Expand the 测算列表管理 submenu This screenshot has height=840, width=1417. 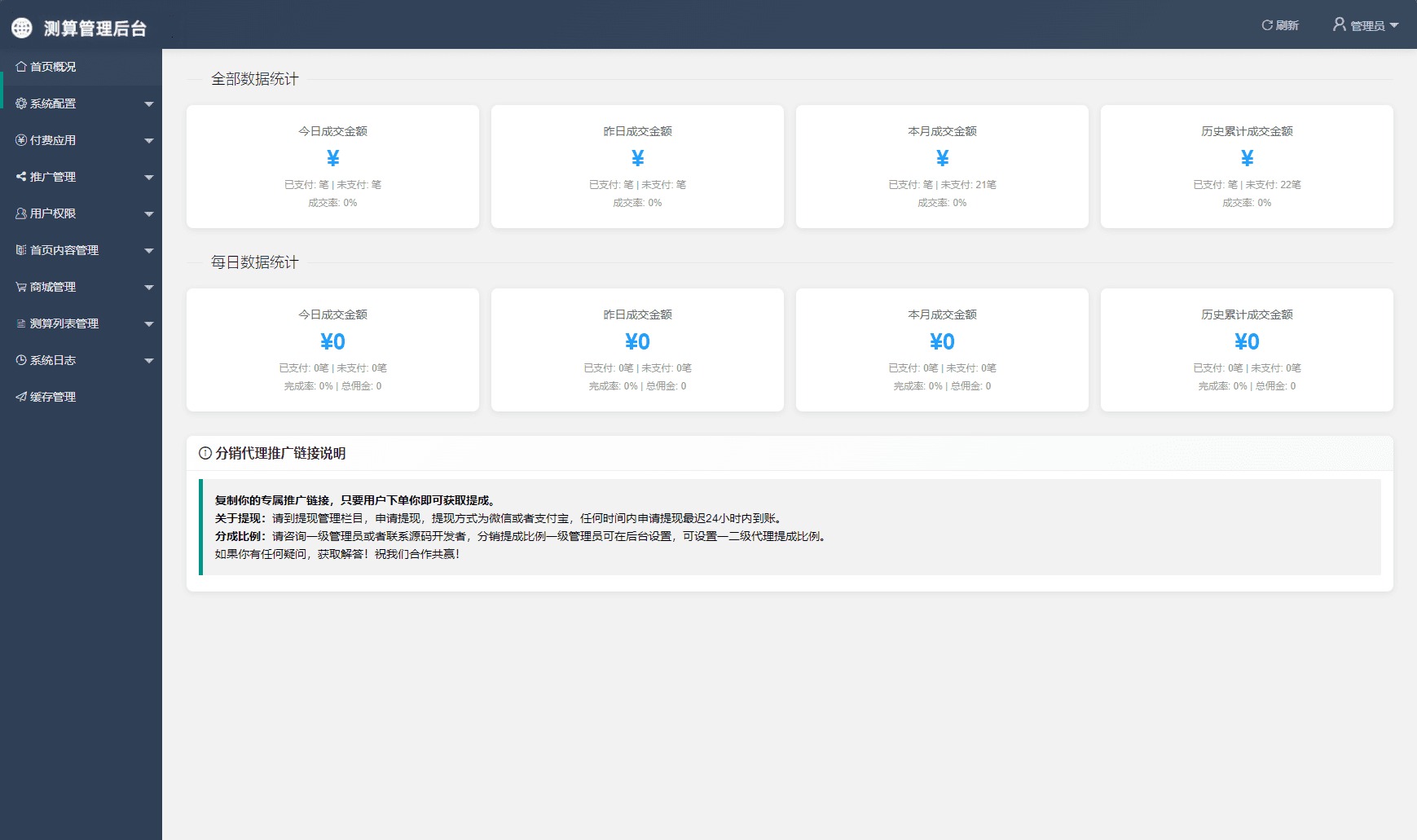coord(149,323)
